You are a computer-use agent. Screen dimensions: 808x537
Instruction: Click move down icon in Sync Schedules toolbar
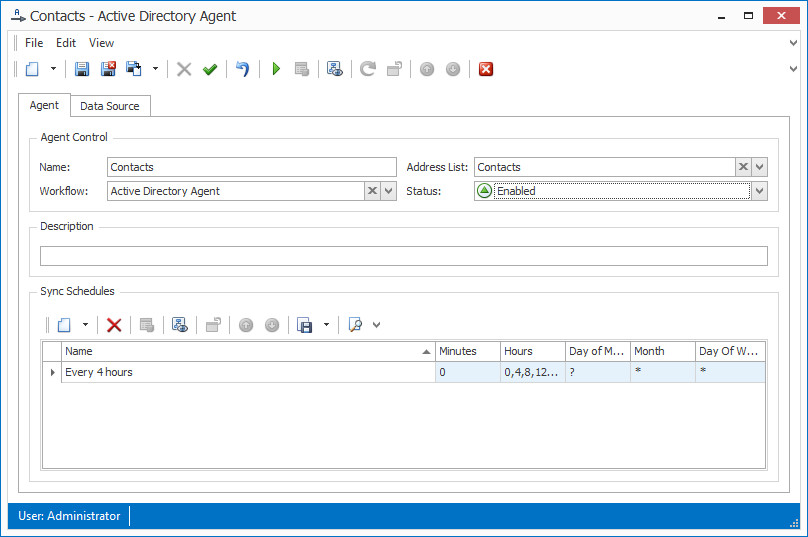[x=272, y=325]
